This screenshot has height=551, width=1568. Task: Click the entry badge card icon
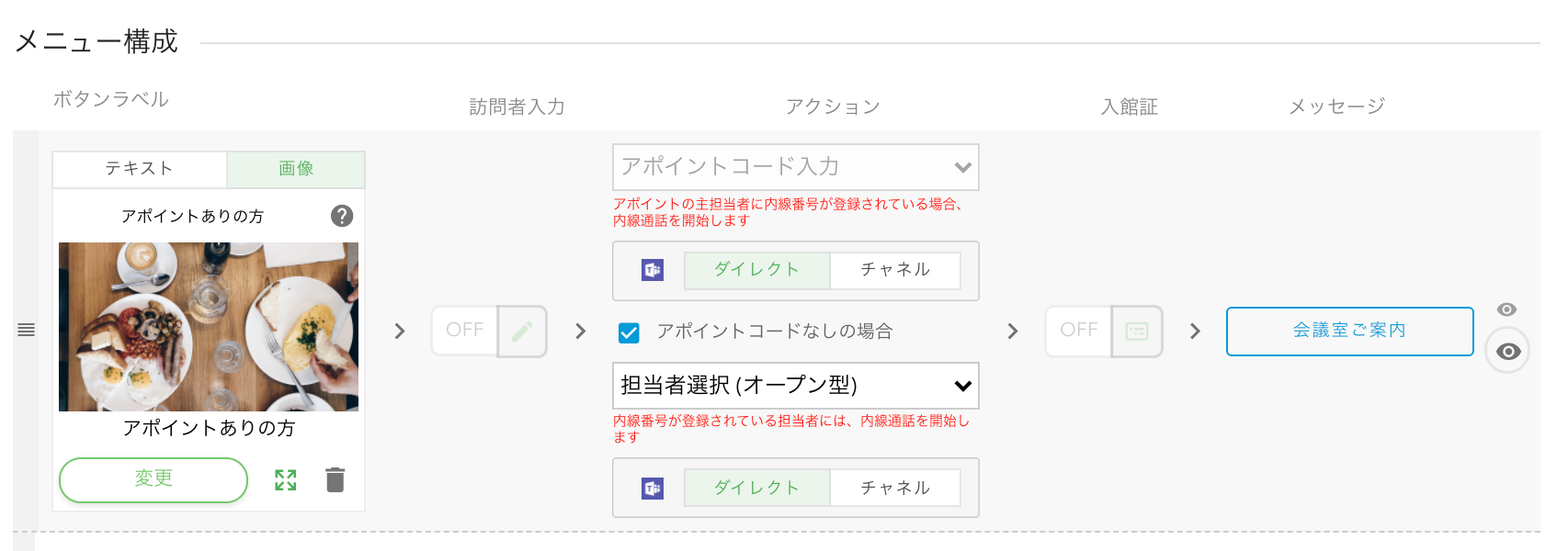[x=1137, y=331]
